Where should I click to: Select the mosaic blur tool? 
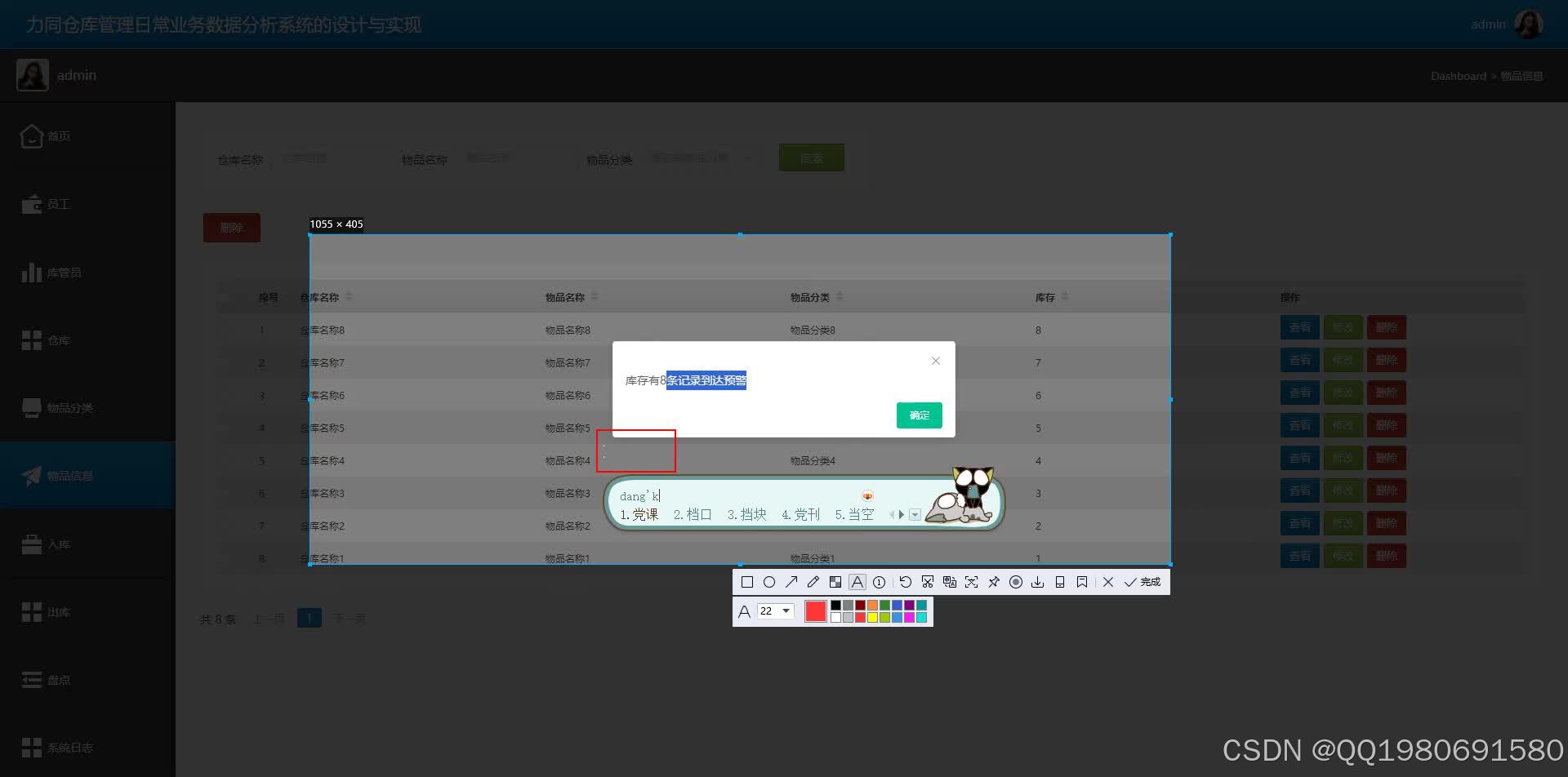pyautogui.click(x=835, y=582)
